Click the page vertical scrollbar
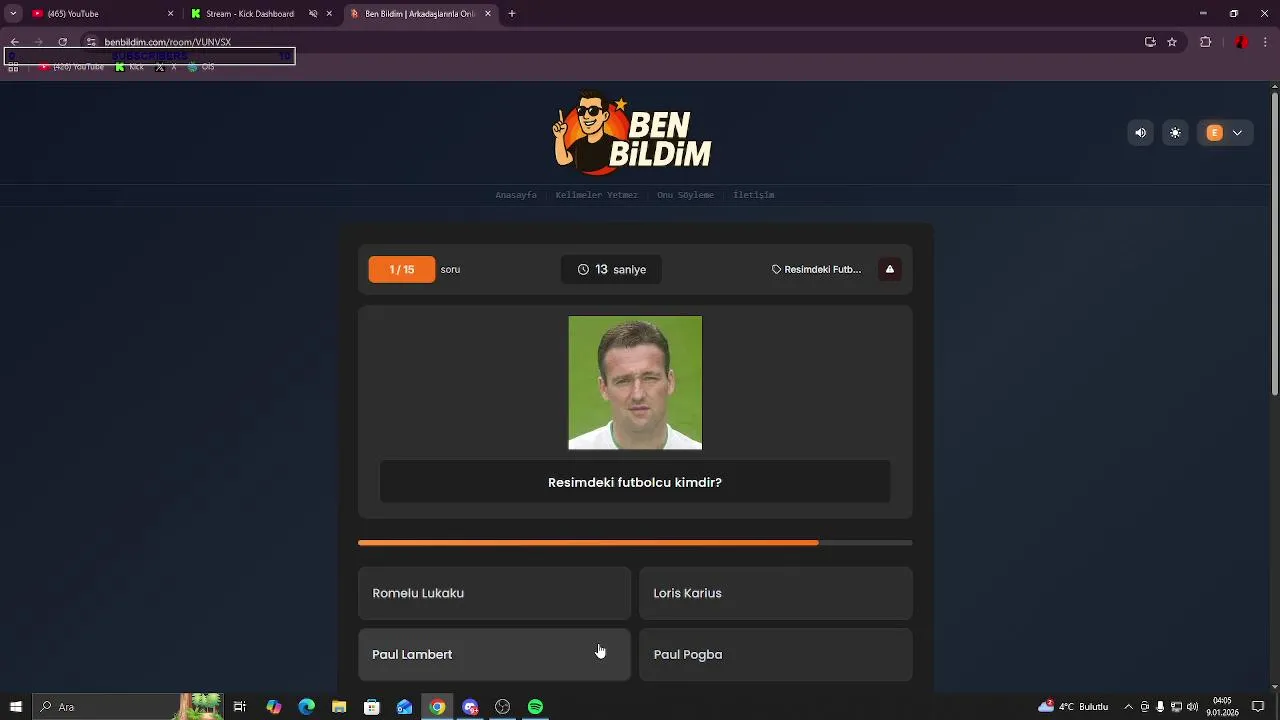This screenshot has width=1280, height=720. coord(1274,245)
